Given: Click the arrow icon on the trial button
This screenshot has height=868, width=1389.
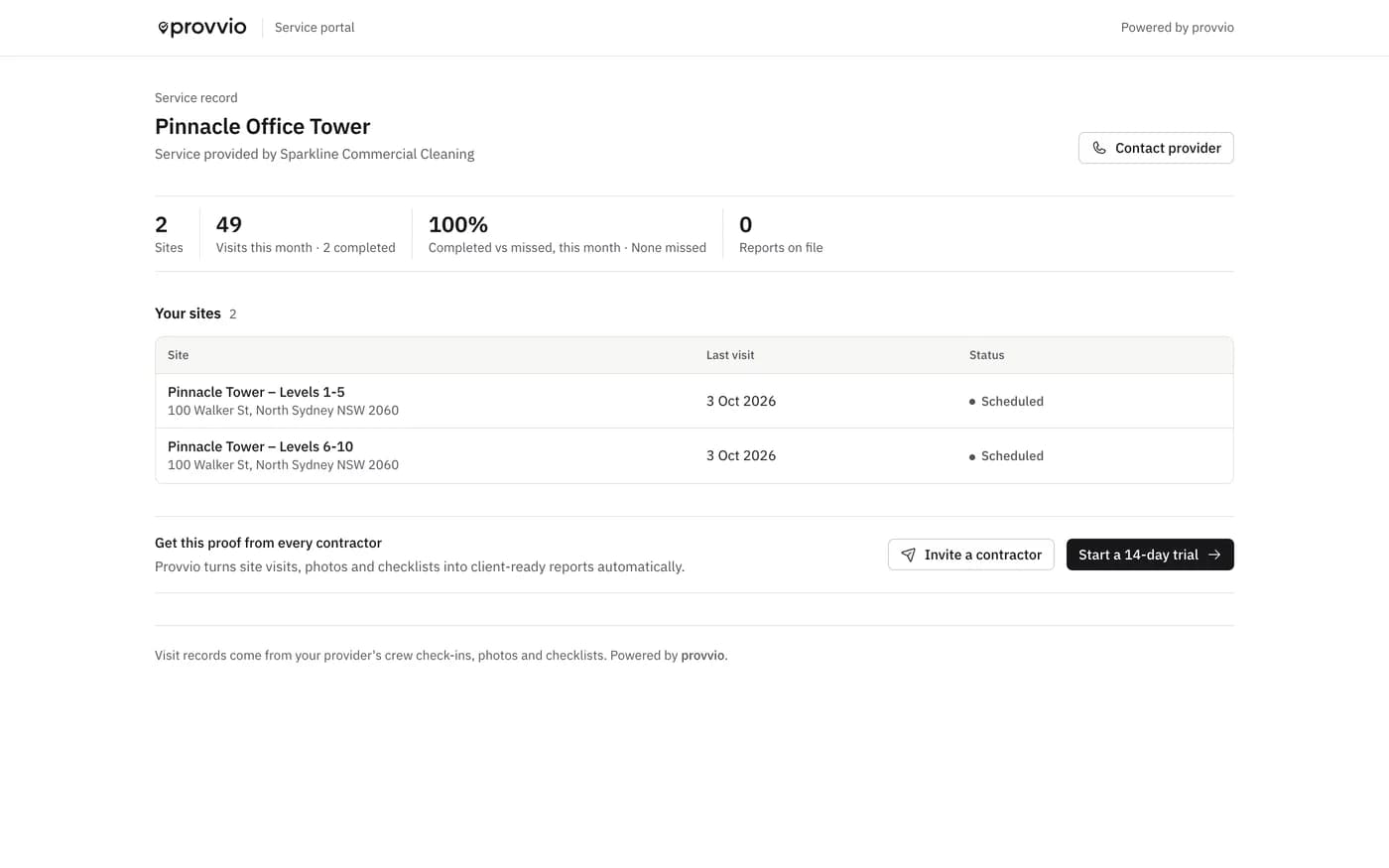Looking at the screenshot, I should (x=1214, y=555).
